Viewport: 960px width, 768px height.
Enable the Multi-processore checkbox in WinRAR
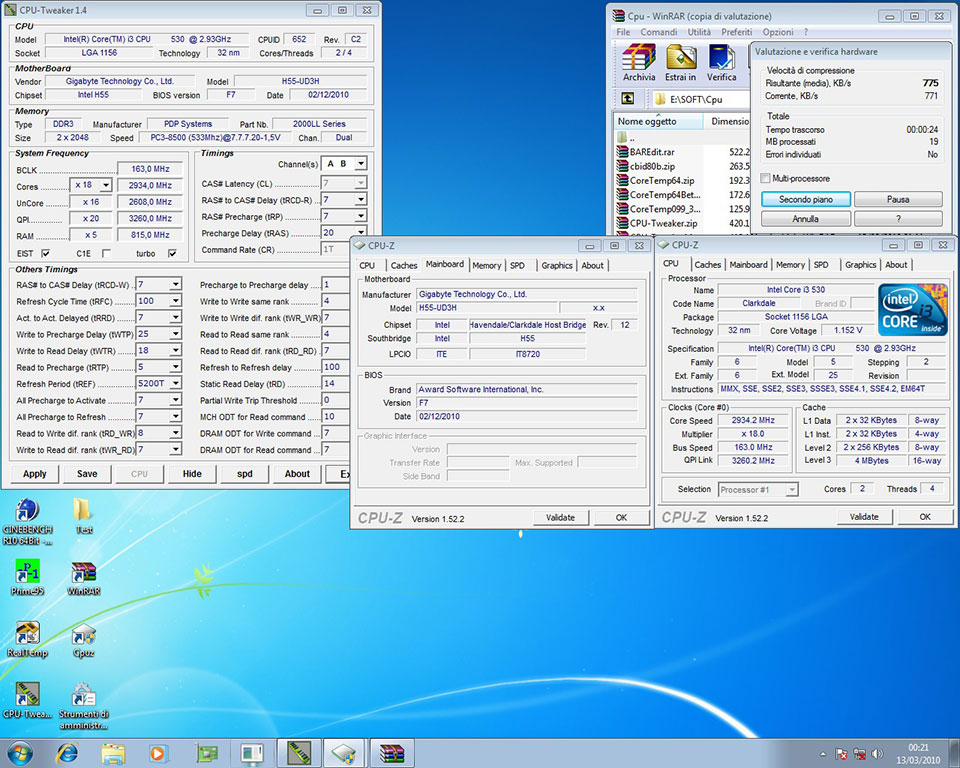coord(765,178)
